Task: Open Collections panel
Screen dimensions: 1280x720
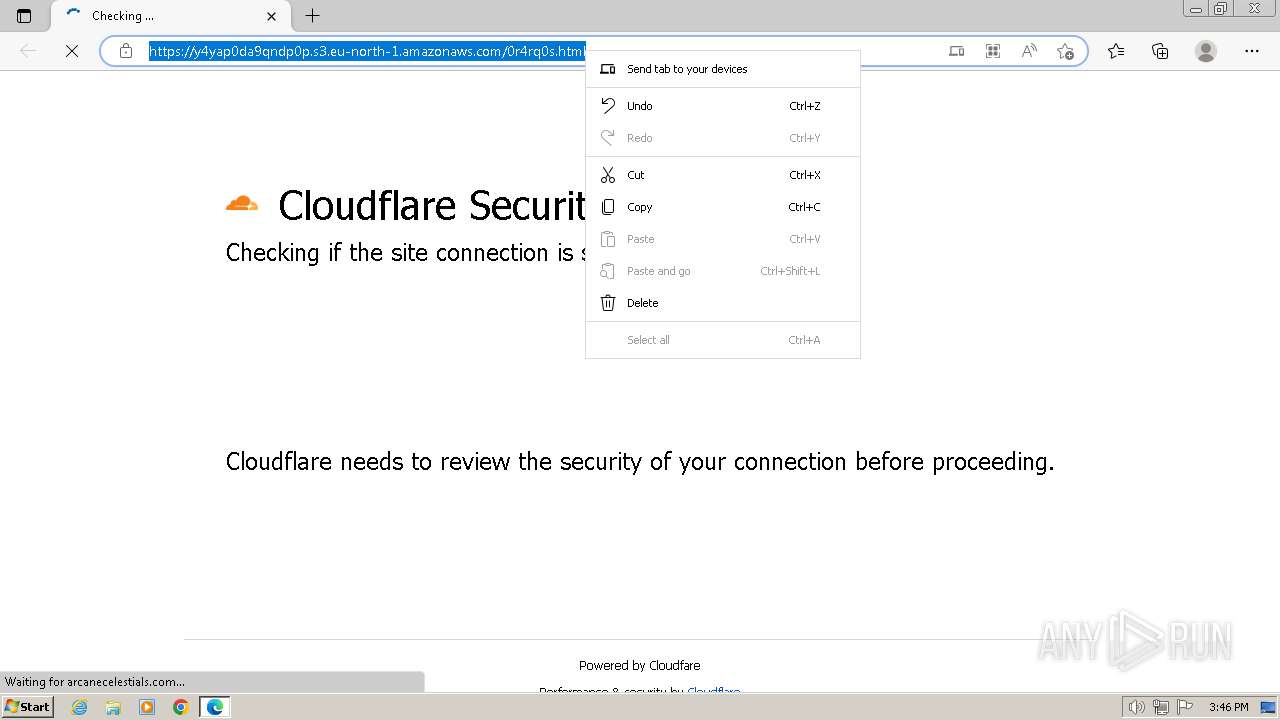Action: click(1160, 51)
